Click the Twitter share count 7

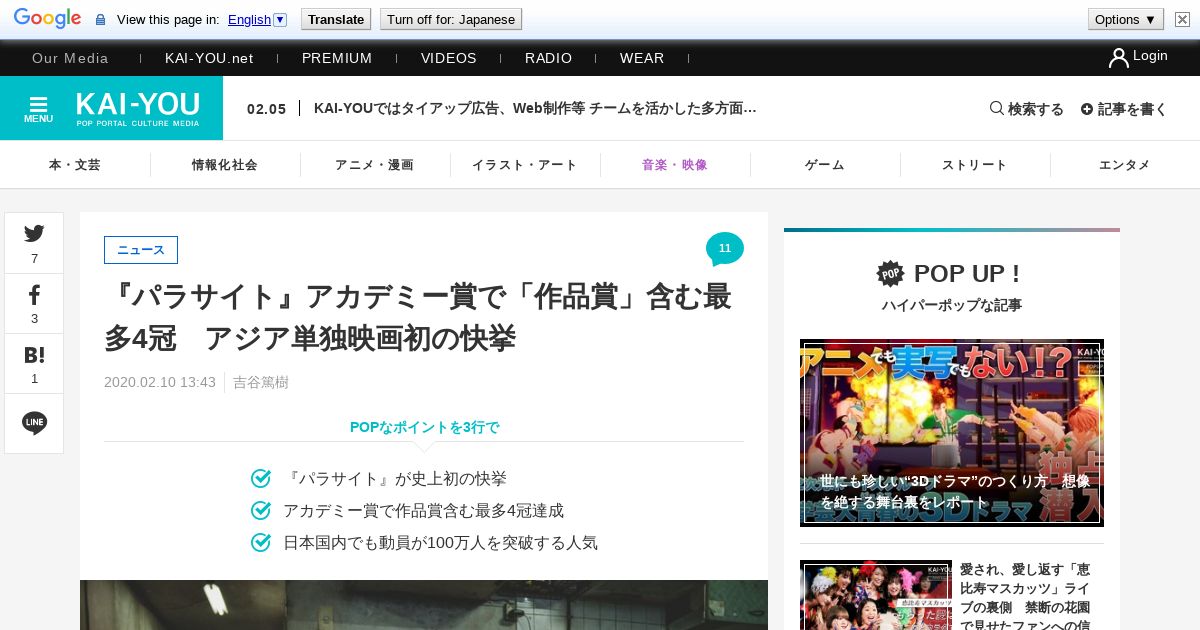(x=34, y=259)
